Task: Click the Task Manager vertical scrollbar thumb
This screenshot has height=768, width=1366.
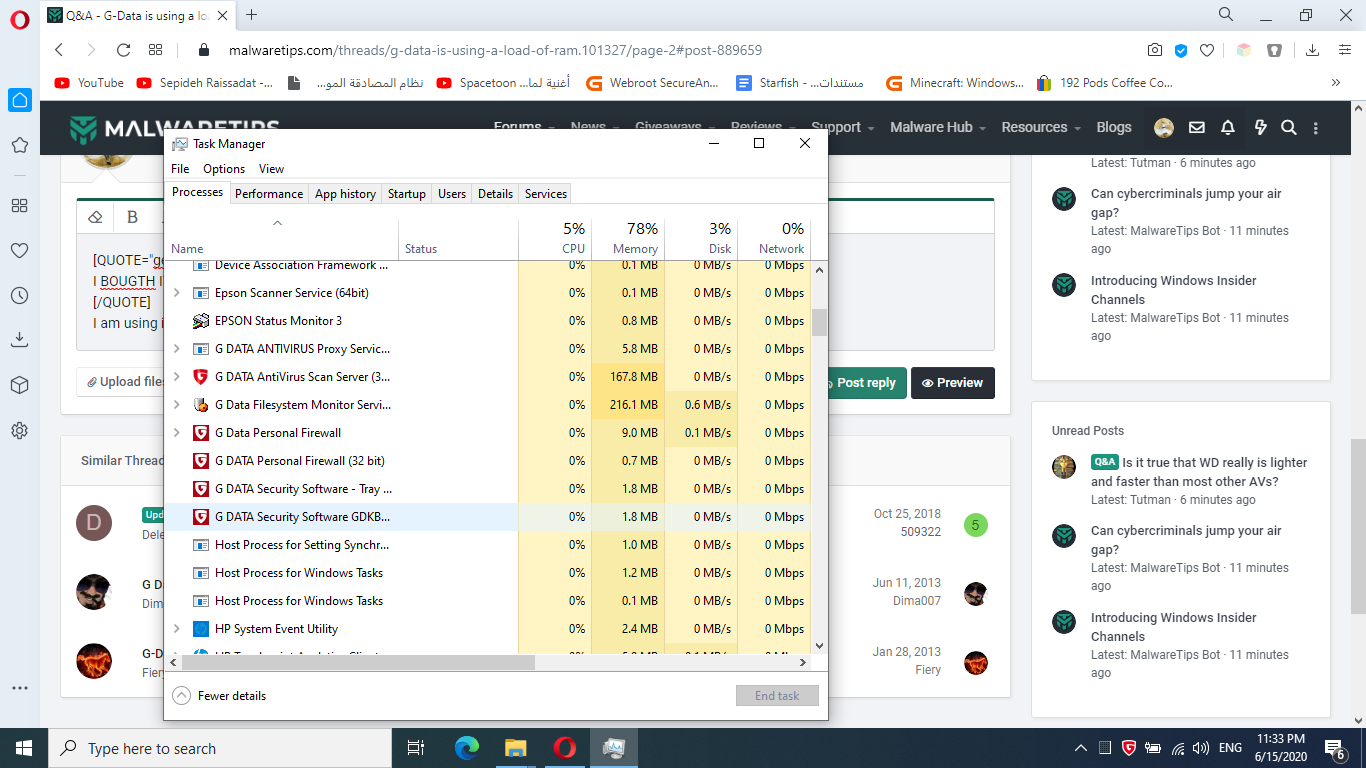Action: (x=819, y=323)
